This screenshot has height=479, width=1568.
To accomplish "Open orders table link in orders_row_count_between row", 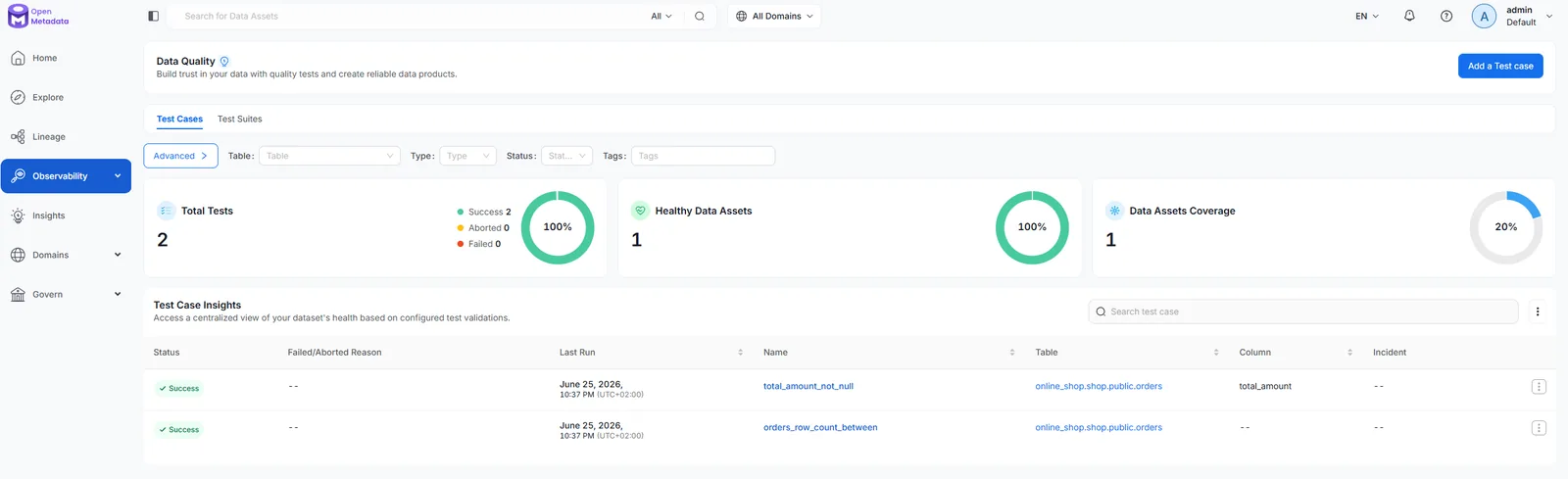I will click(1099, 427).
